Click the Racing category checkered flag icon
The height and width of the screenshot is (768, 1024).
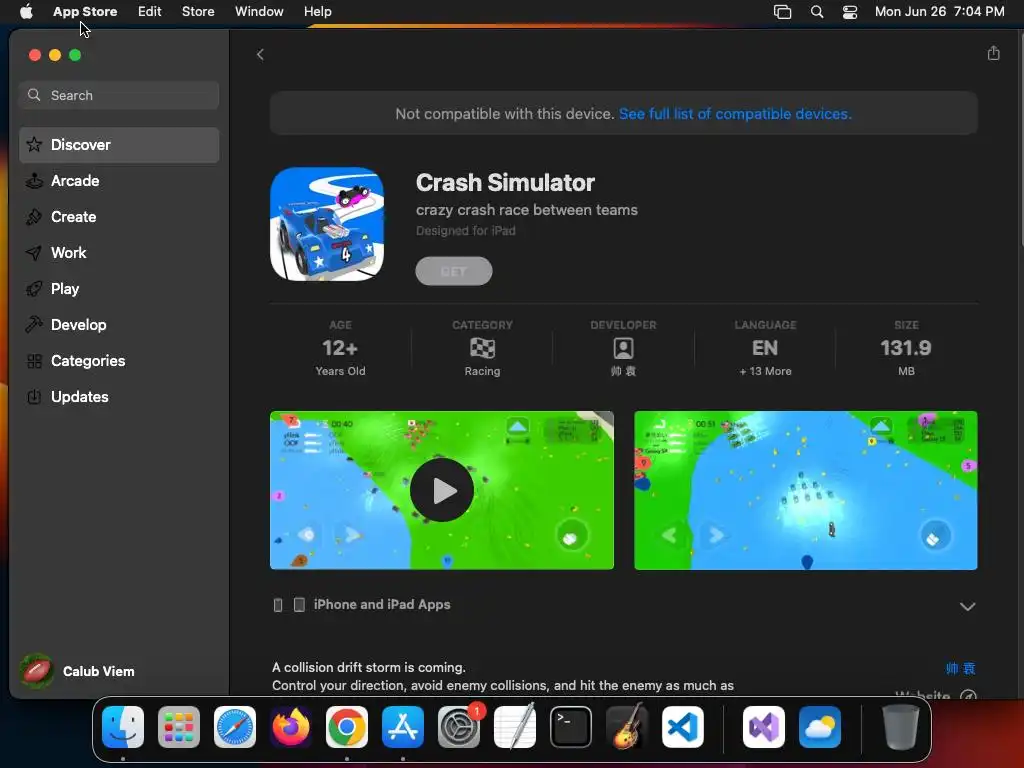tap(482, 348)
